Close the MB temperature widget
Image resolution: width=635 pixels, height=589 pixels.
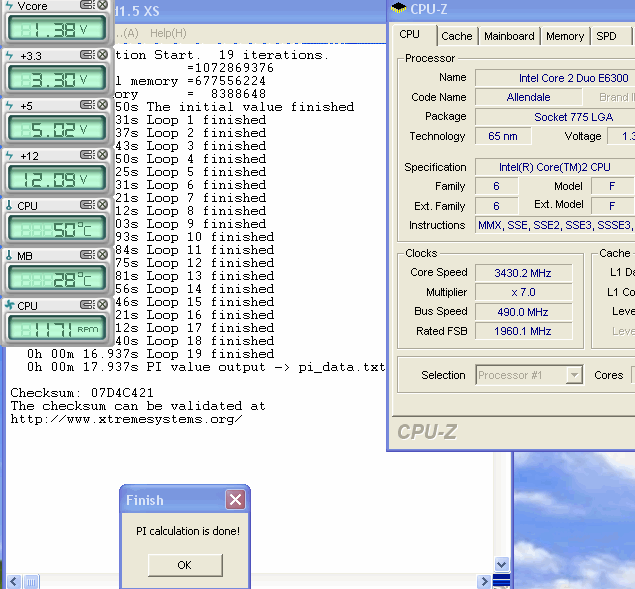[x=100, y=255]
